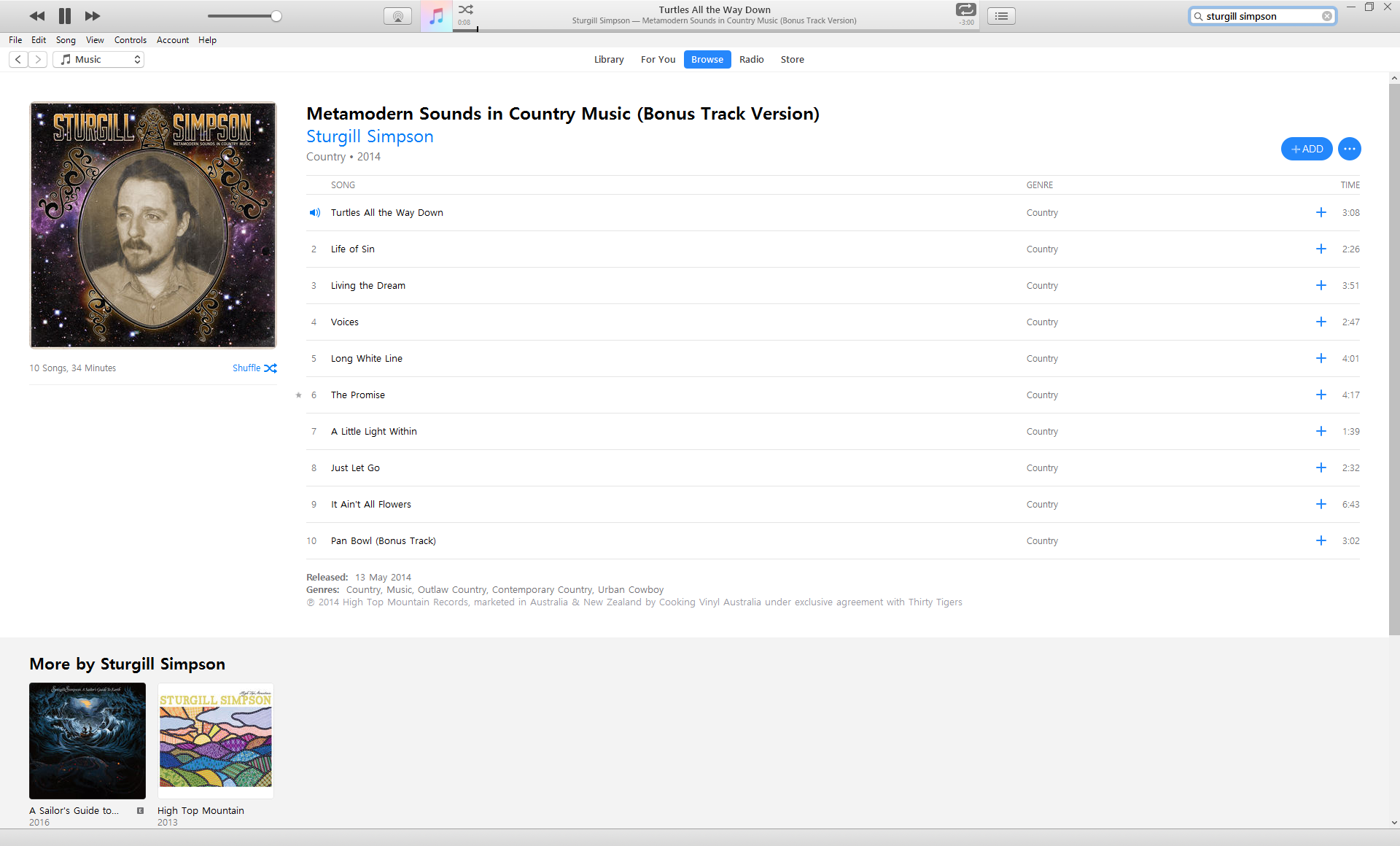Open the Help menu
Screen dimensions: 1400x846
[207, 40]
